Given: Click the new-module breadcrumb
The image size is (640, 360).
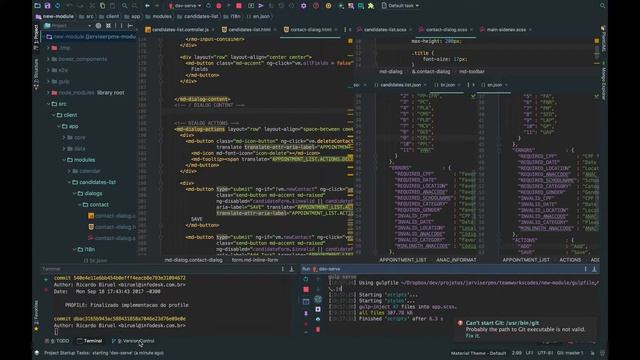Looking at the screenshot, I should (x=55, y=16).
